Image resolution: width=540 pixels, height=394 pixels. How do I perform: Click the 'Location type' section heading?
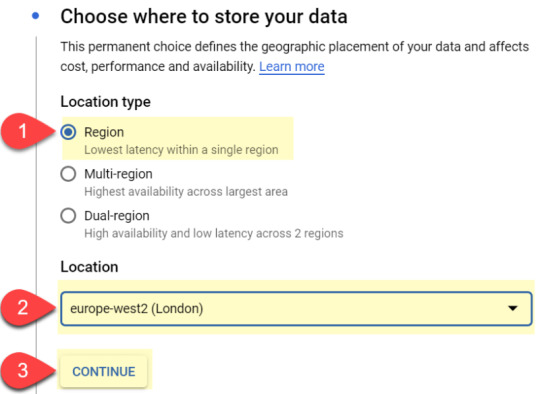pyautogui.click(x=105, y=102)
